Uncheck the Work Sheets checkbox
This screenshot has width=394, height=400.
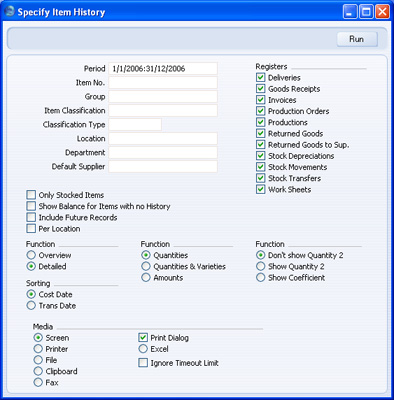coord(260,189)
